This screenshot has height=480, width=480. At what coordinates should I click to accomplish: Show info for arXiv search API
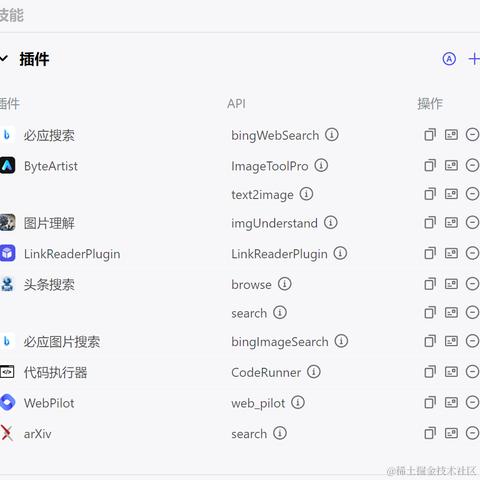tap(280, 433)
